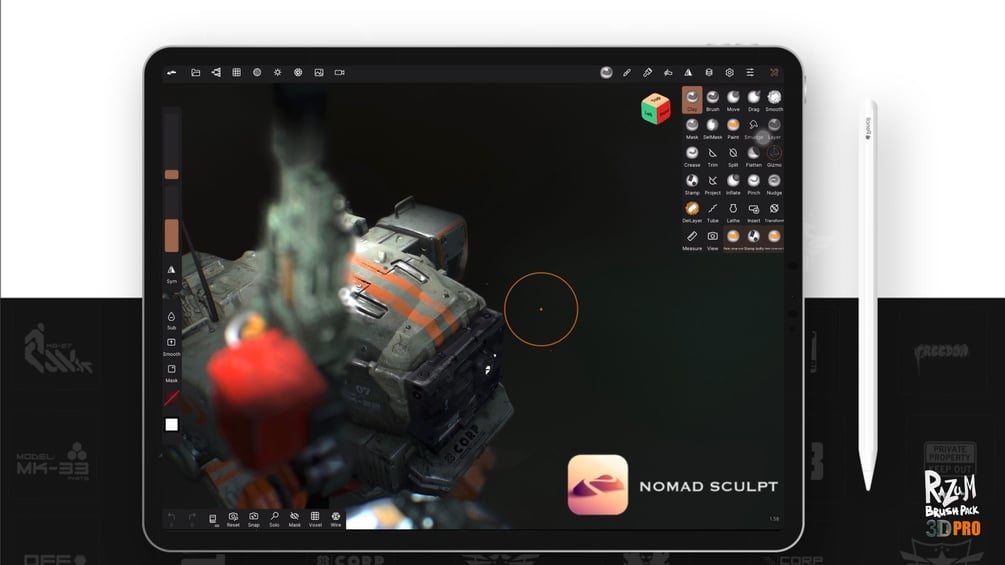The height and width of the screenshot is (565, 1005).
Task: Open the post-process aperture menu
Action: click(x=298, y=72)
